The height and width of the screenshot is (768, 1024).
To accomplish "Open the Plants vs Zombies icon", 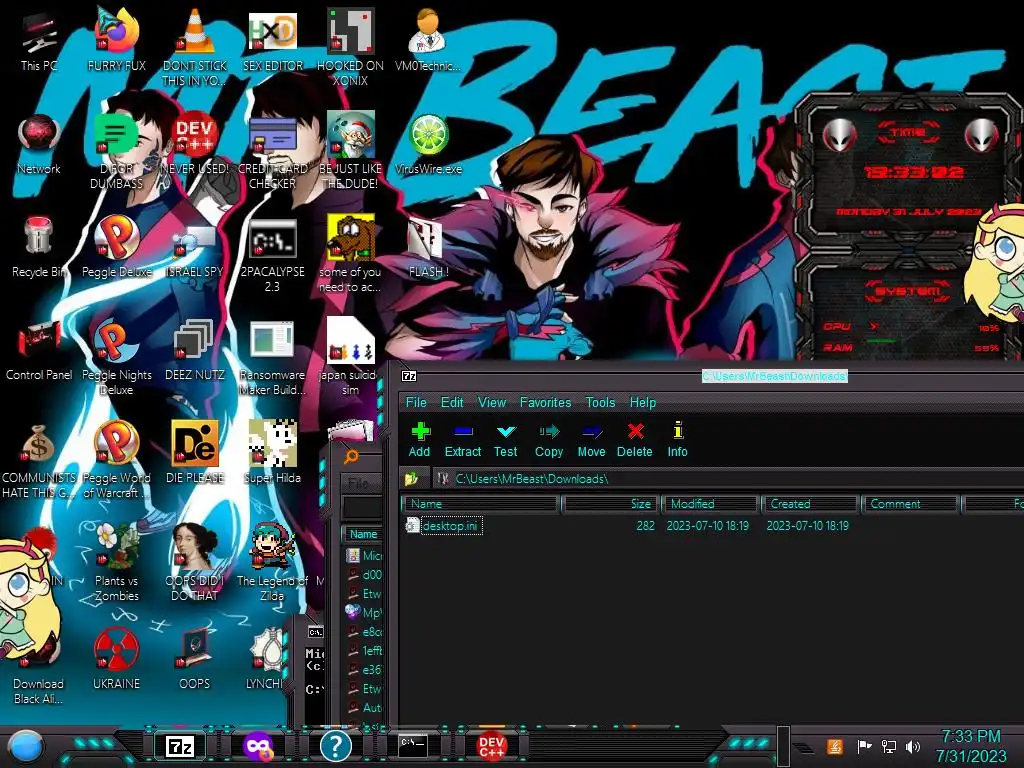I will (x=116, y=562).
